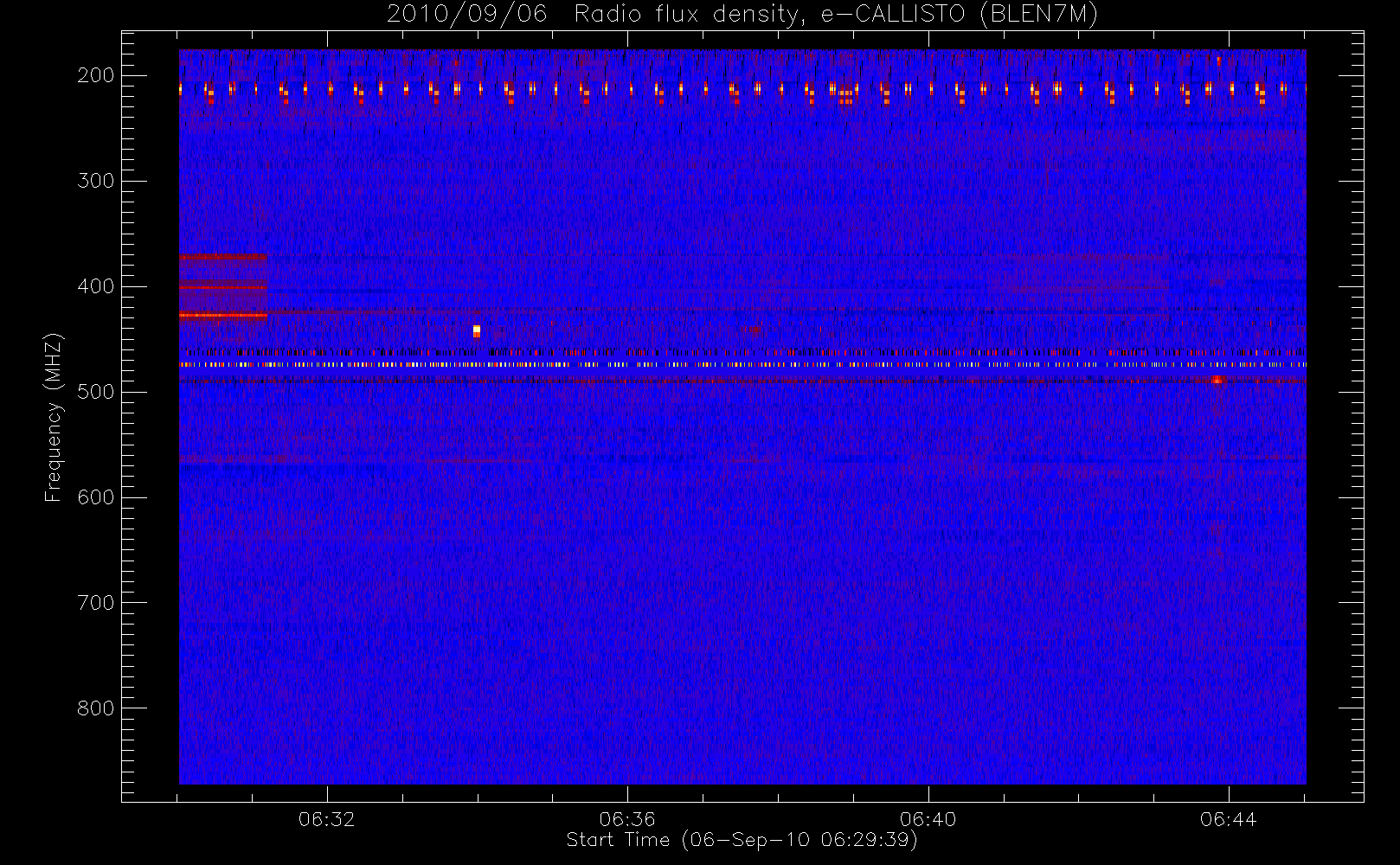Click the 06:36 time tick label
Viewport: 1400px width, 865px height.
[627, 819]
